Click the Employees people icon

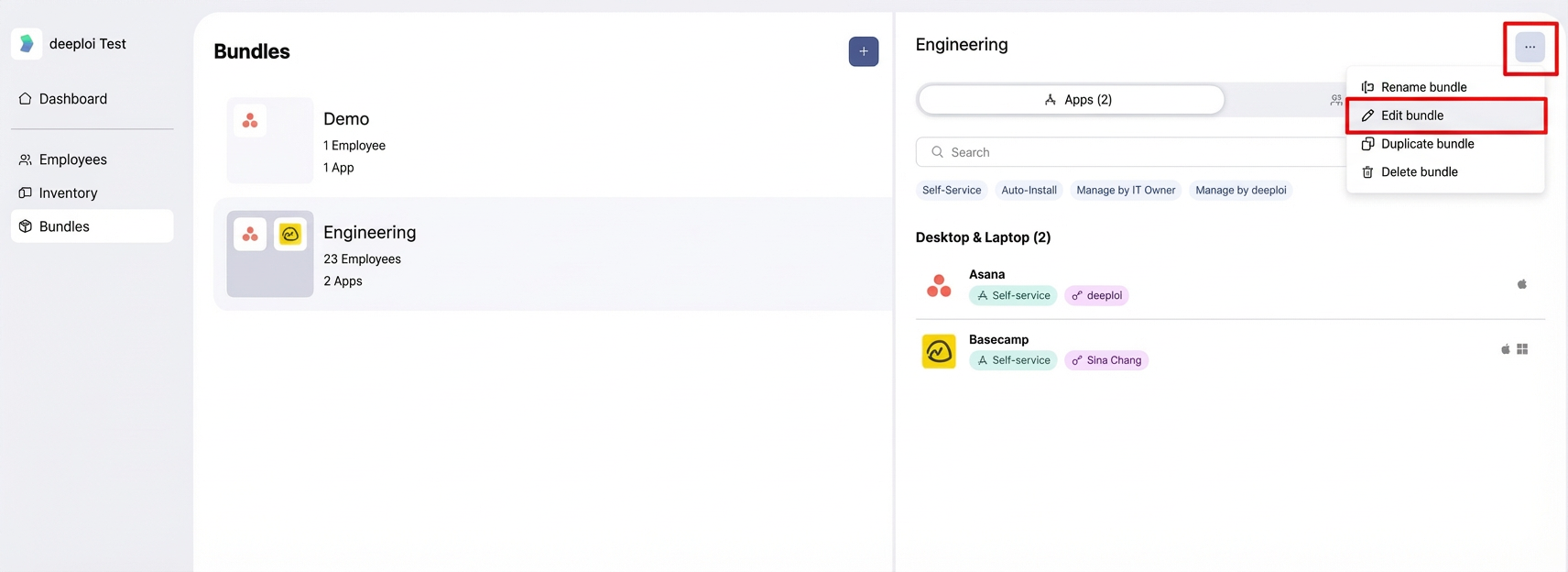pos(26,159)
